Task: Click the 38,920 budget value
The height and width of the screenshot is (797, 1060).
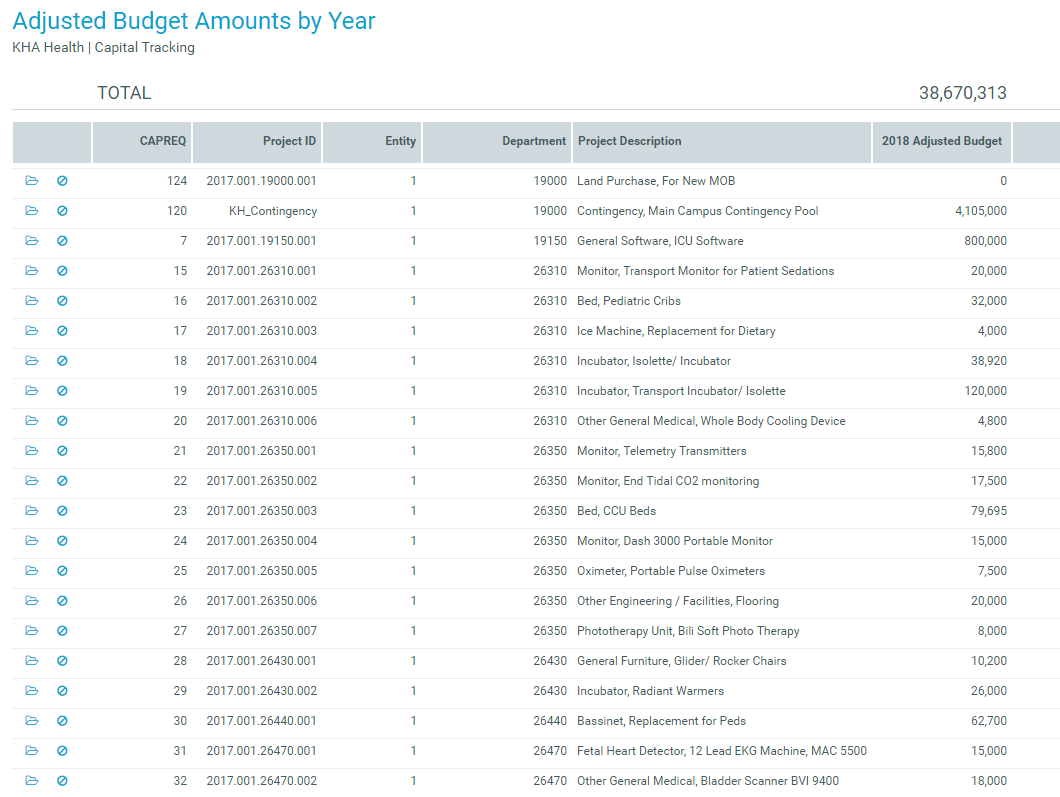Action: pos(988,361)
